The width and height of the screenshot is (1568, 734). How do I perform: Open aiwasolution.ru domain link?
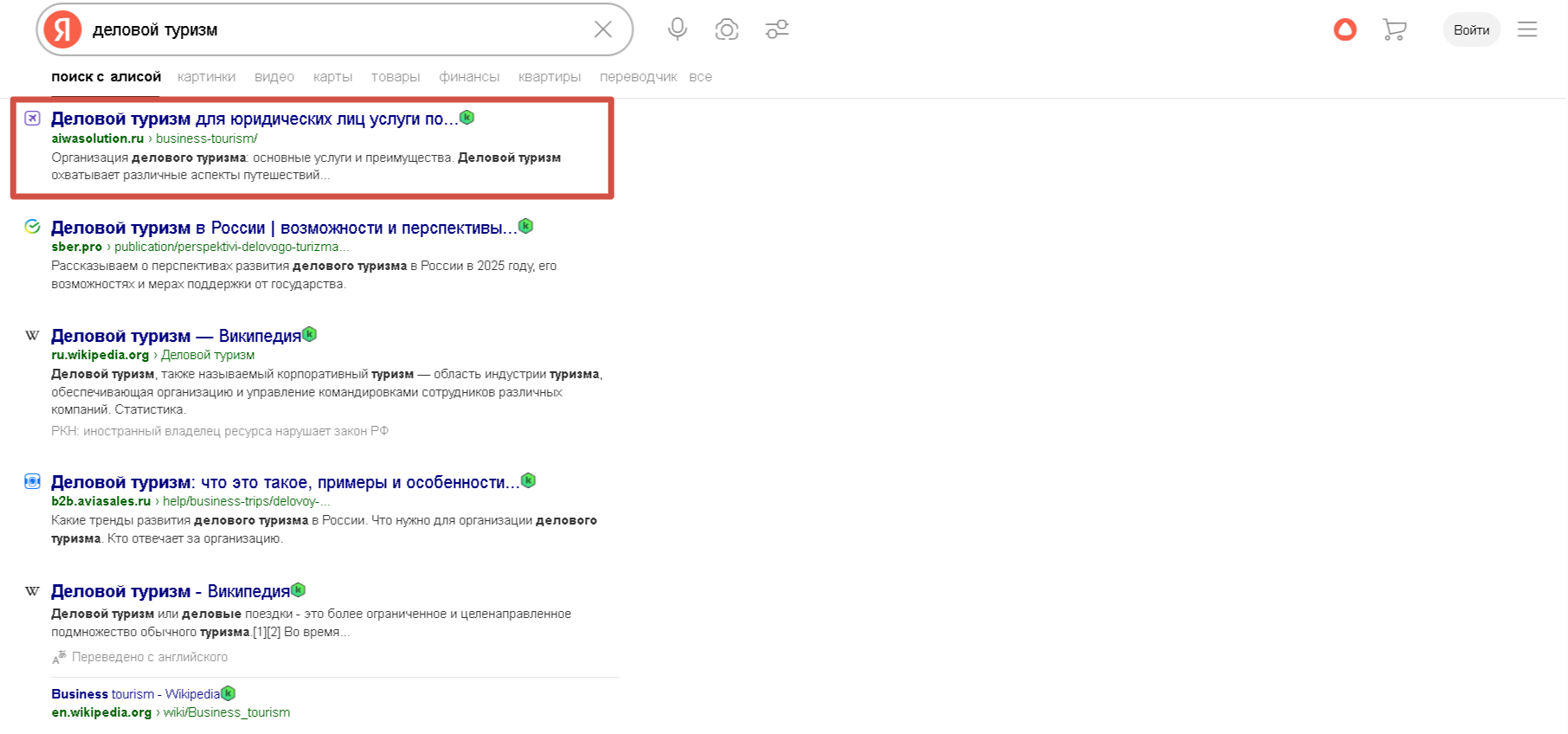(98, 138)
